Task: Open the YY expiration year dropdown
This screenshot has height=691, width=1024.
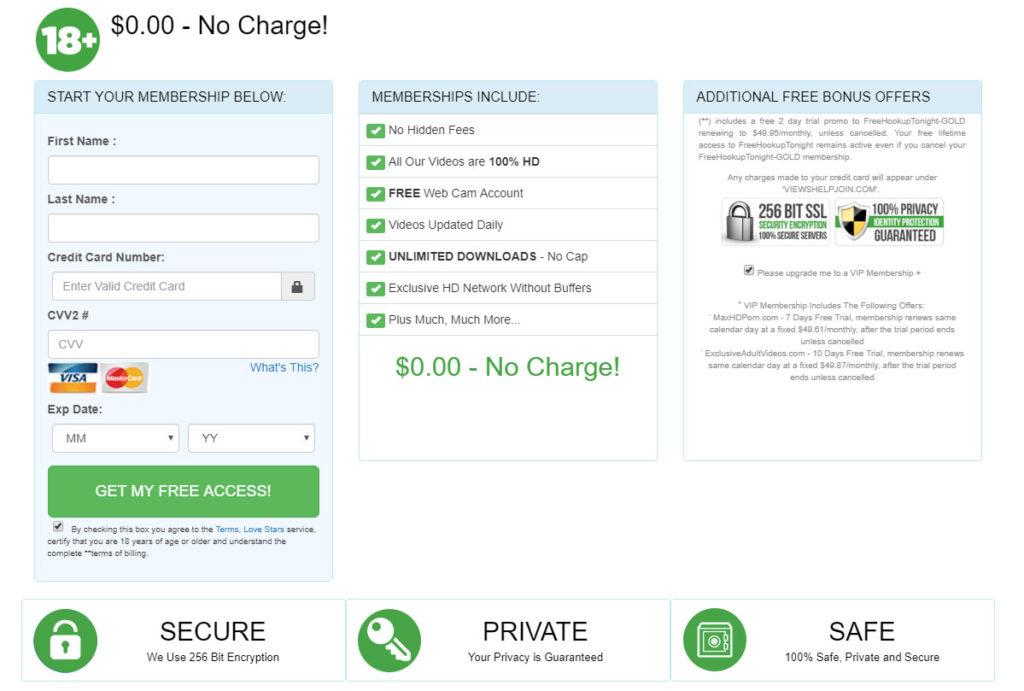Action: [251, 438]
